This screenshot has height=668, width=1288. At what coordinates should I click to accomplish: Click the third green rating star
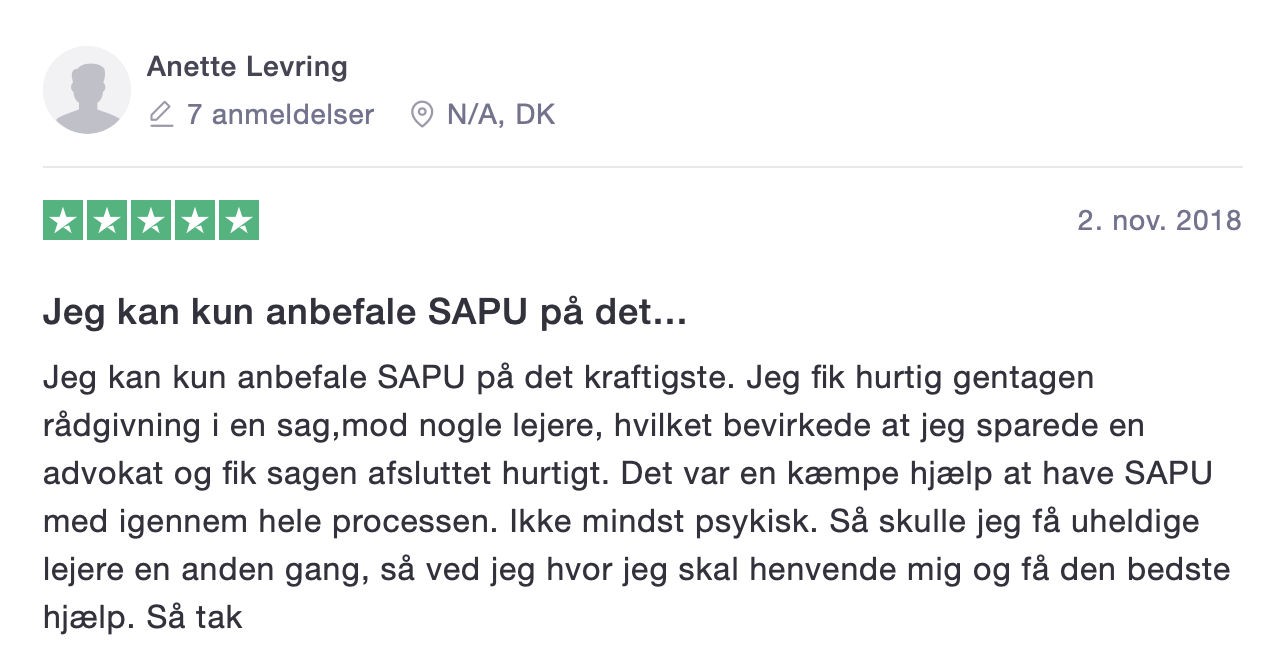click(151, 221)
